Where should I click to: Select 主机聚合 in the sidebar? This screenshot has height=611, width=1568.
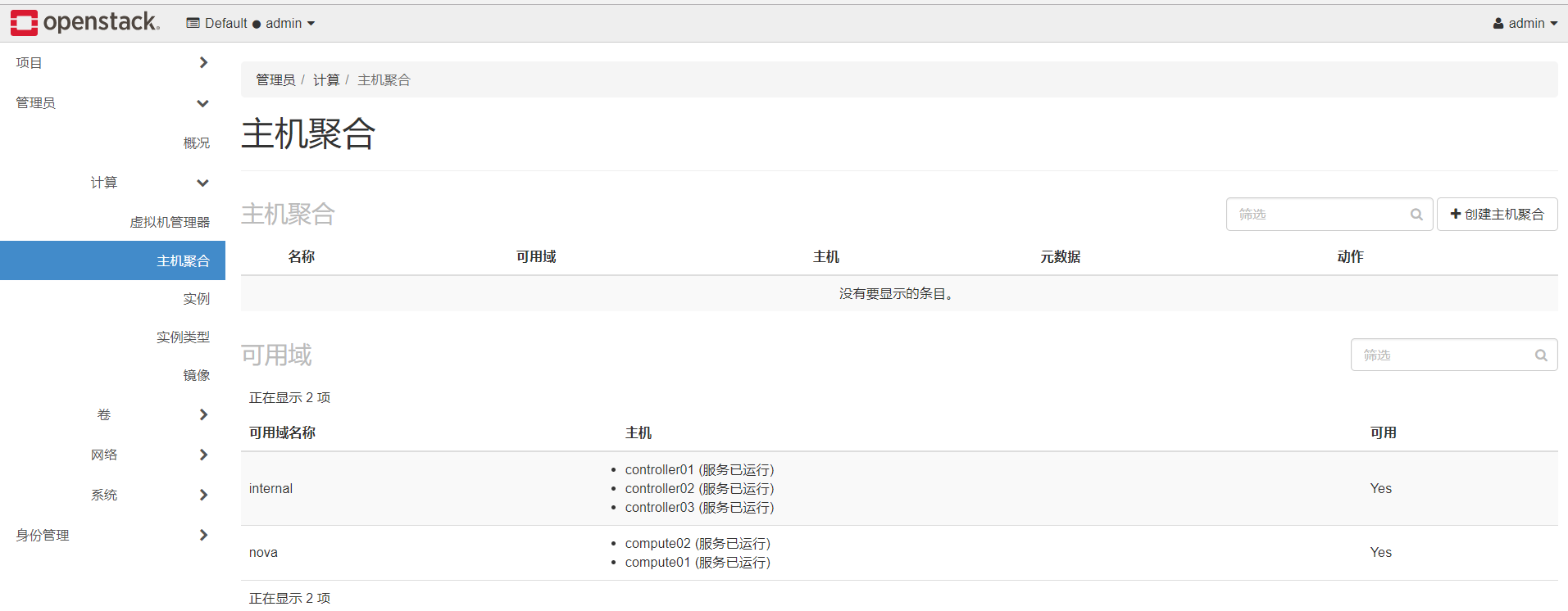pyautogui.click(x=112, y=260)
